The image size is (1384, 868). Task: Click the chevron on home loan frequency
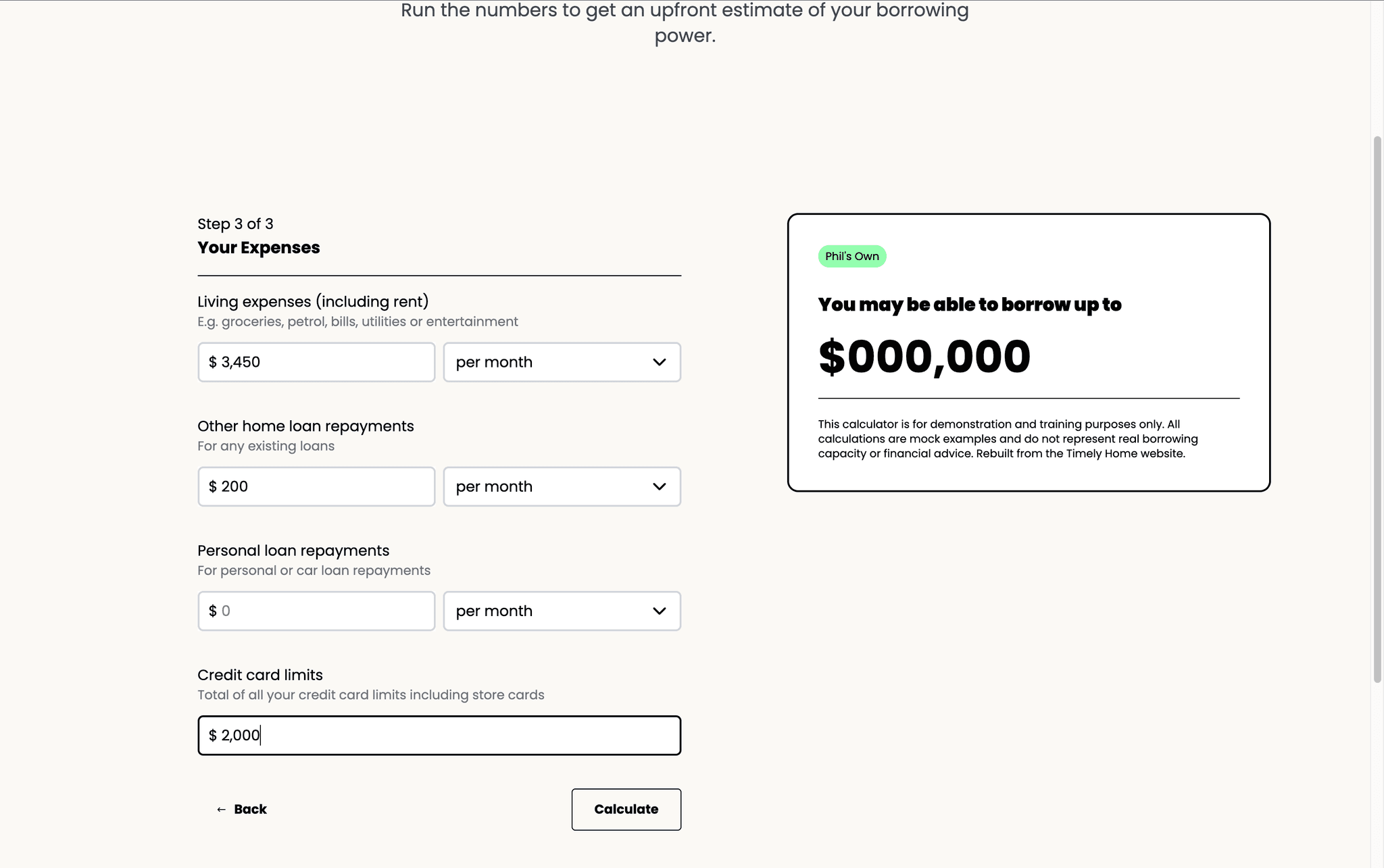[660, 486]
